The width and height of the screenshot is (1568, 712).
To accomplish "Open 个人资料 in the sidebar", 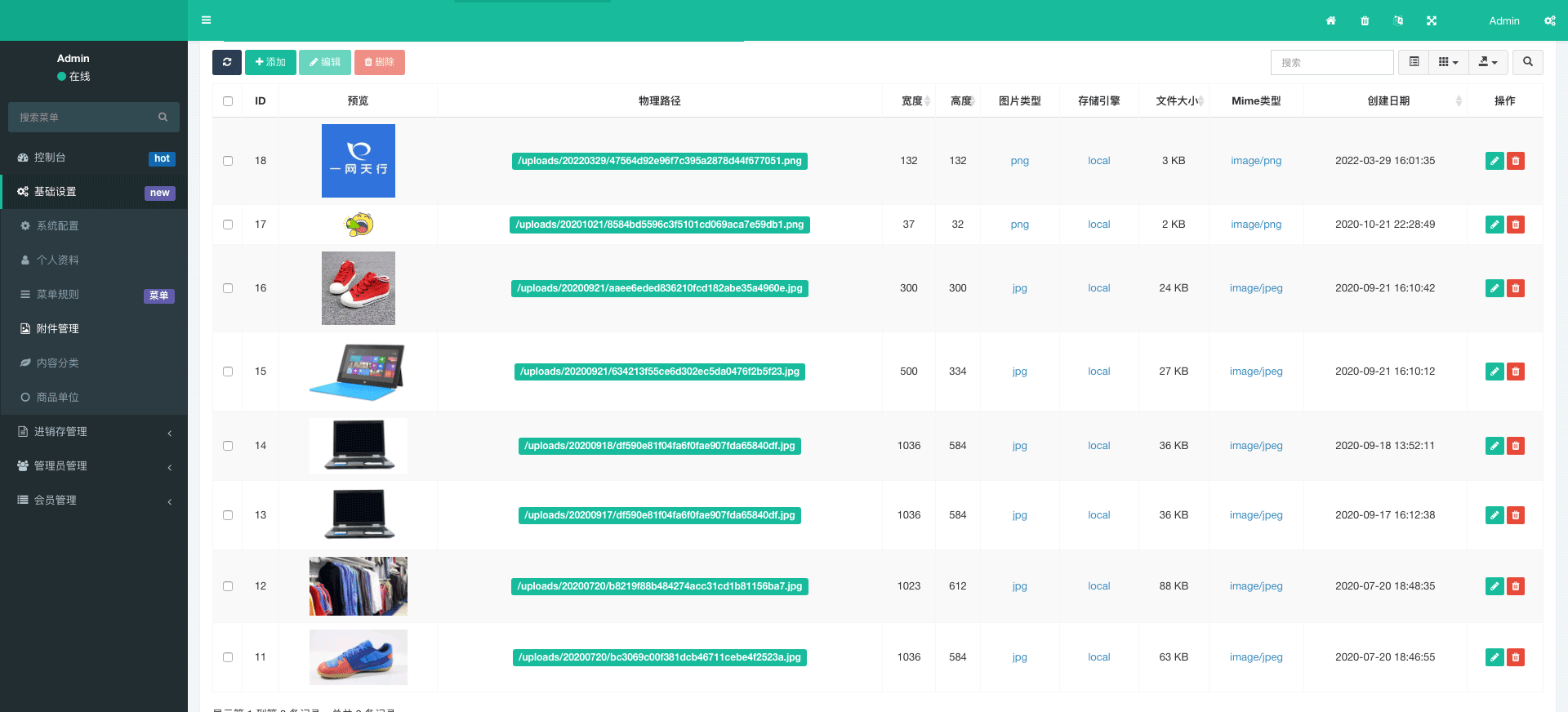I will [94, 260].
